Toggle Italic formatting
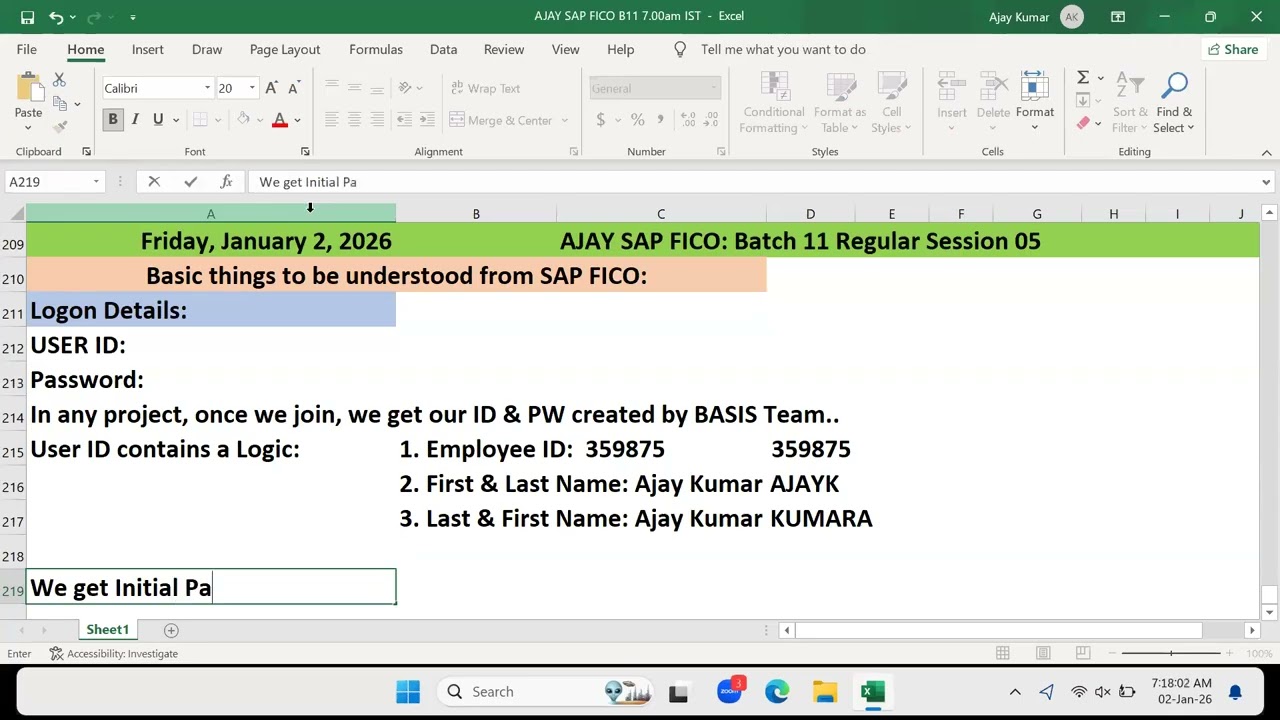1280x720 pixels. click(x=135, y=120)
